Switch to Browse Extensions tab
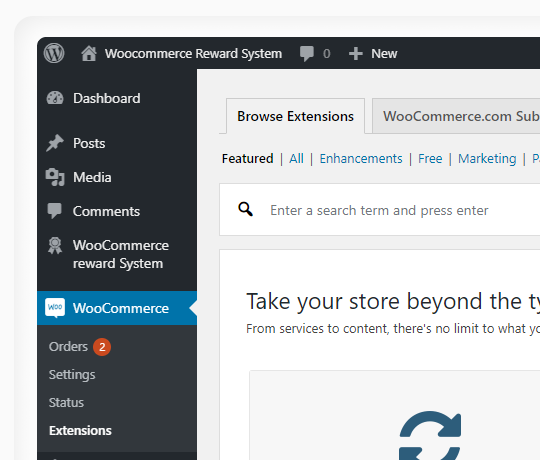The width and height of the screenshot is (540, 460). tap(295, 116)
